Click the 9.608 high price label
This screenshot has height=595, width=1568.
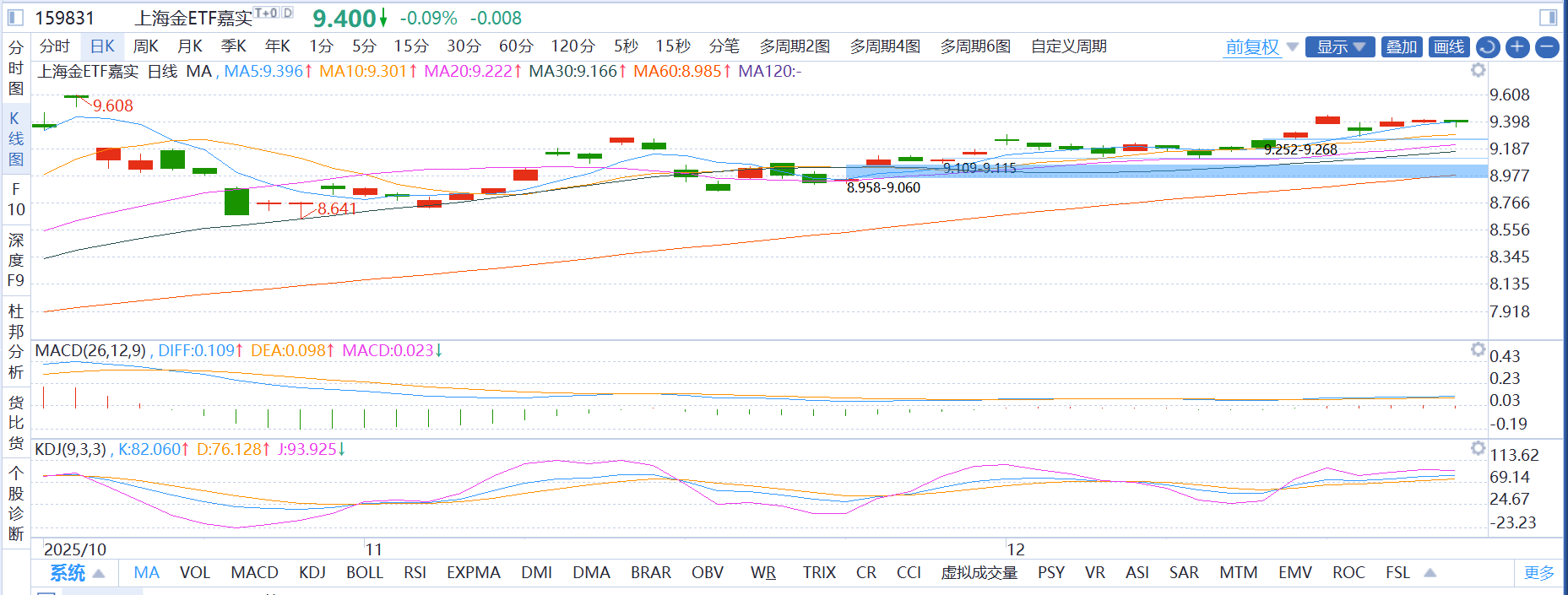click(x=113, y=105)
